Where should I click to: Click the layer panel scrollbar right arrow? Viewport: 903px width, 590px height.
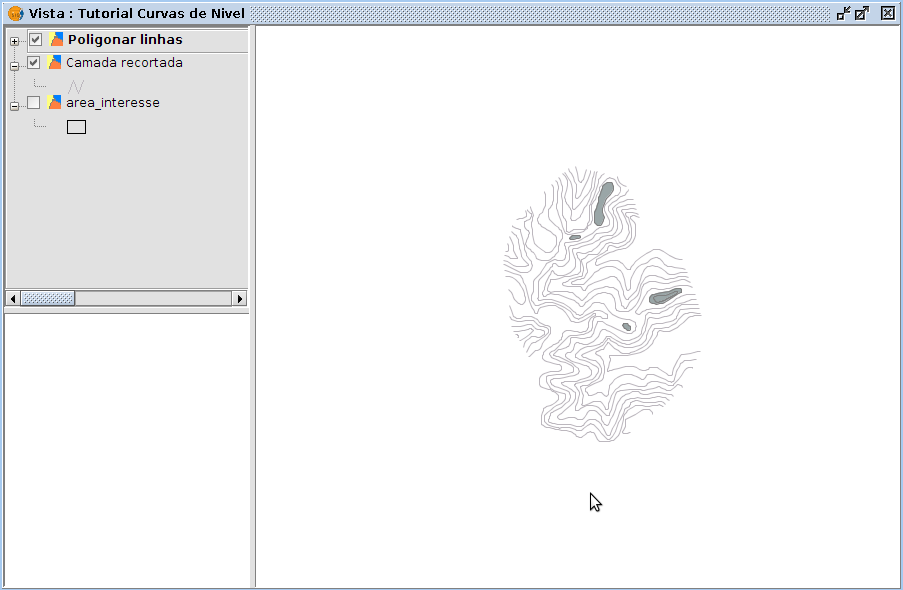(x=240, y=298)
